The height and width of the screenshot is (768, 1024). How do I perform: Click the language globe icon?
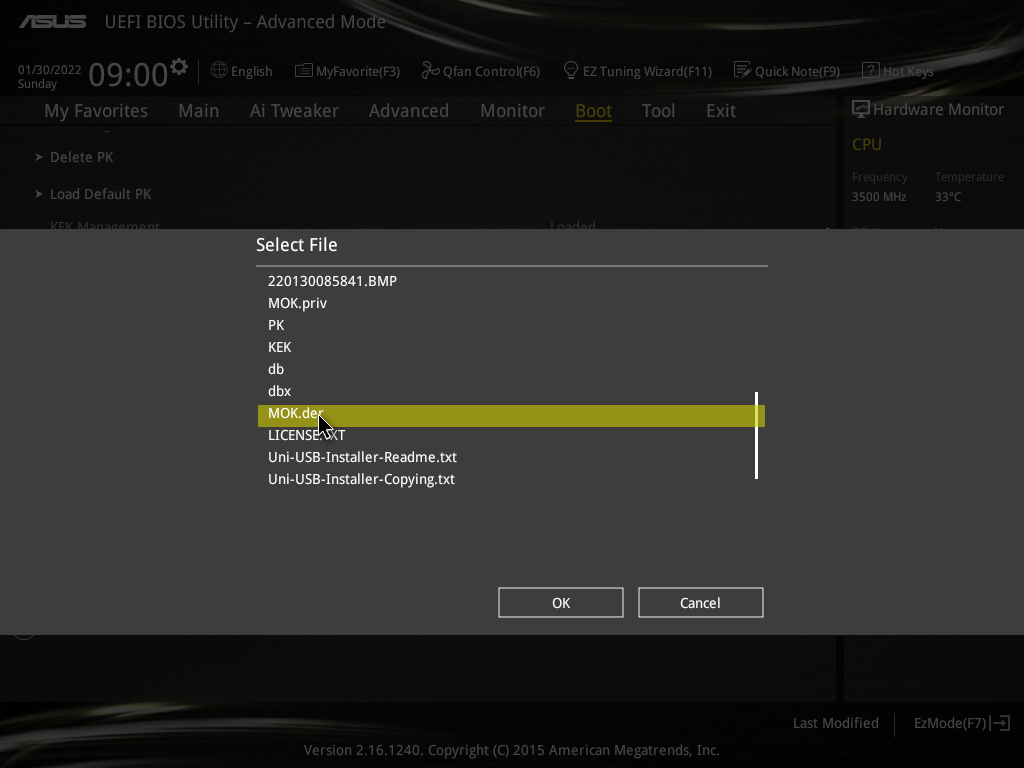click(x=219, y=71)
